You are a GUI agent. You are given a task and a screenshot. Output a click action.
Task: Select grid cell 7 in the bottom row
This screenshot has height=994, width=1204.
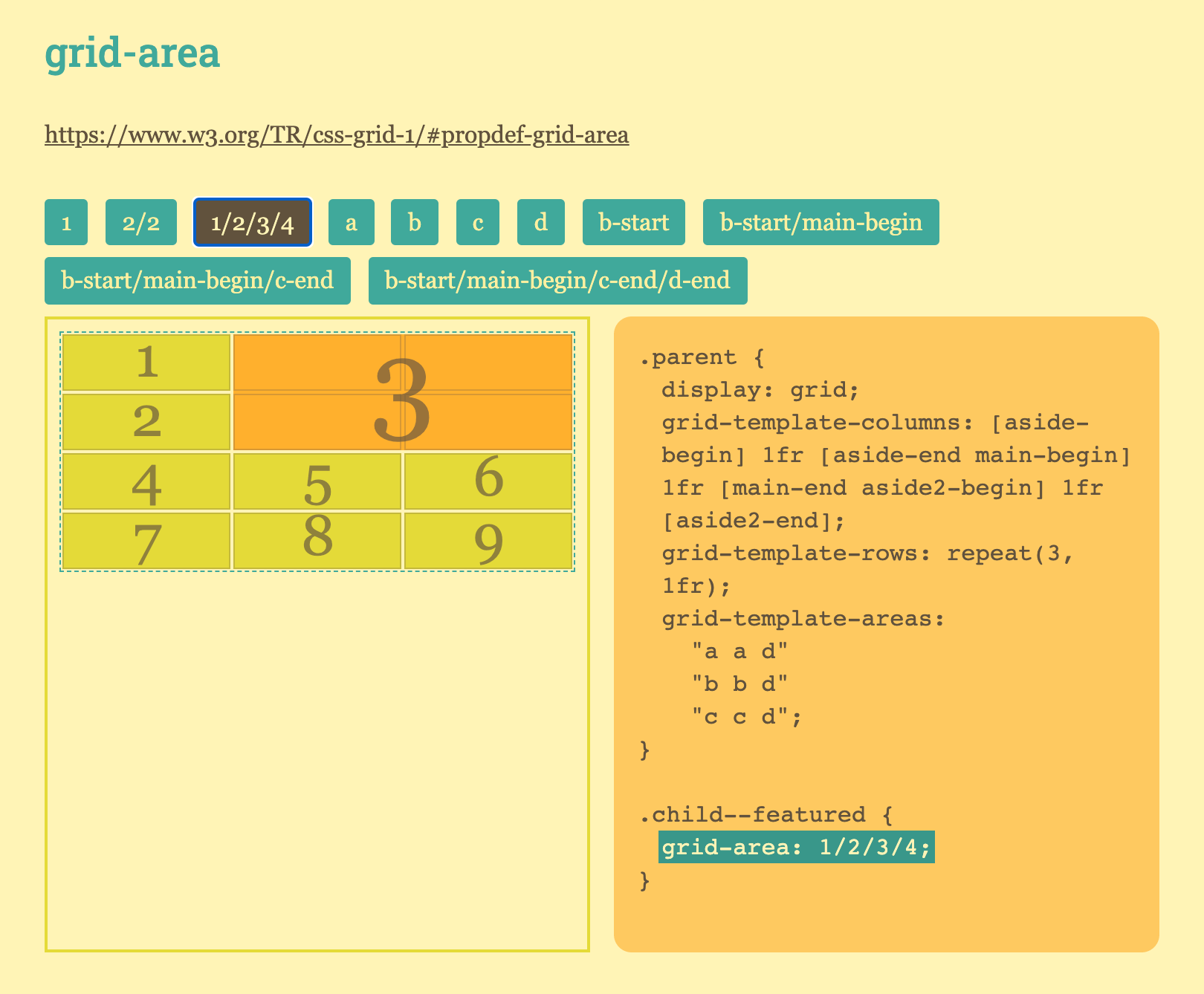146,541
